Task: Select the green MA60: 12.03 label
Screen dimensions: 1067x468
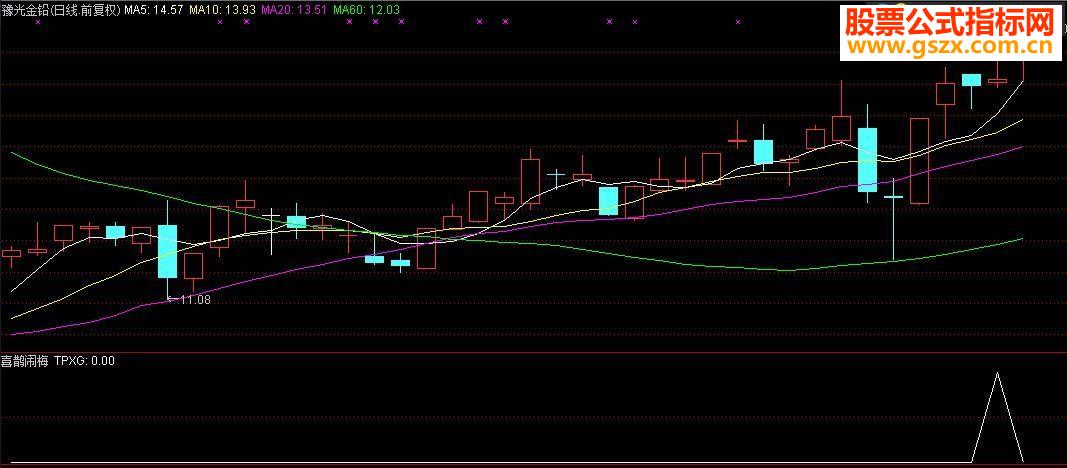Action: pyautogui.click(x=367, y=10)
